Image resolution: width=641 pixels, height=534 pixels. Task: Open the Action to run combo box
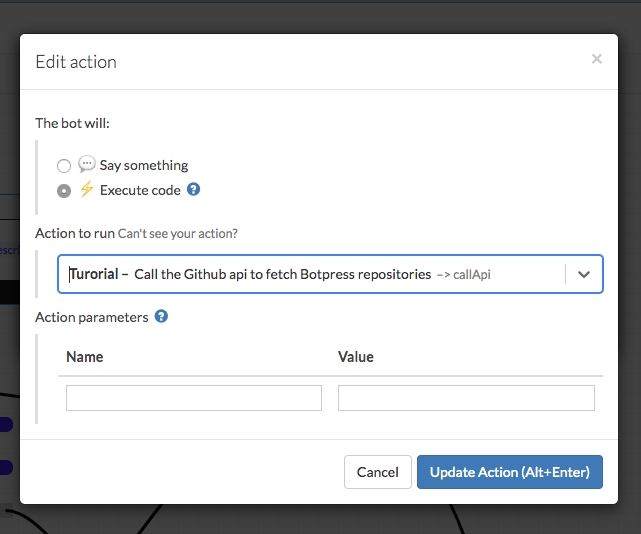pyautogui.click(x=310, y=274)
